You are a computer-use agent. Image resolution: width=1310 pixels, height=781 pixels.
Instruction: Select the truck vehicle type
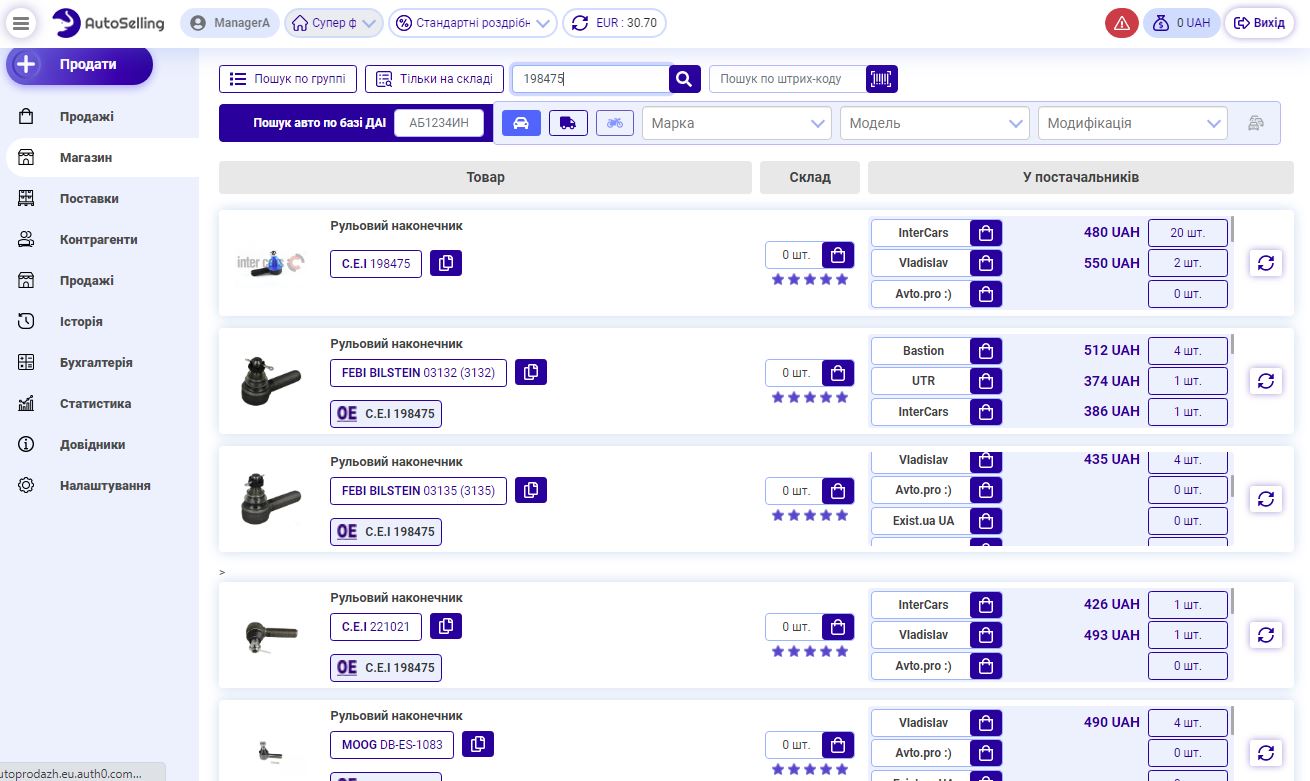[568, 123]
